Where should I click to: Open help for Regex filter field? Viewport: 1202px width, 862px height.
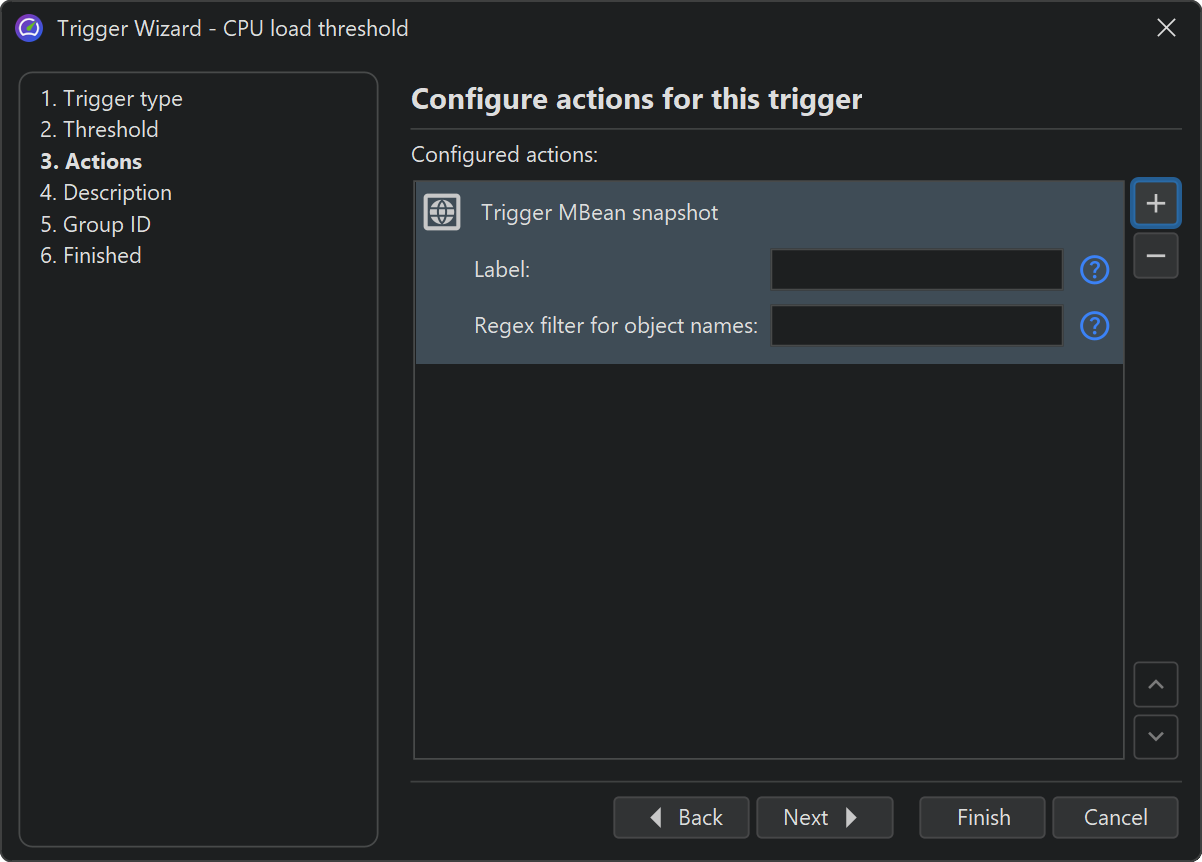1095,326
